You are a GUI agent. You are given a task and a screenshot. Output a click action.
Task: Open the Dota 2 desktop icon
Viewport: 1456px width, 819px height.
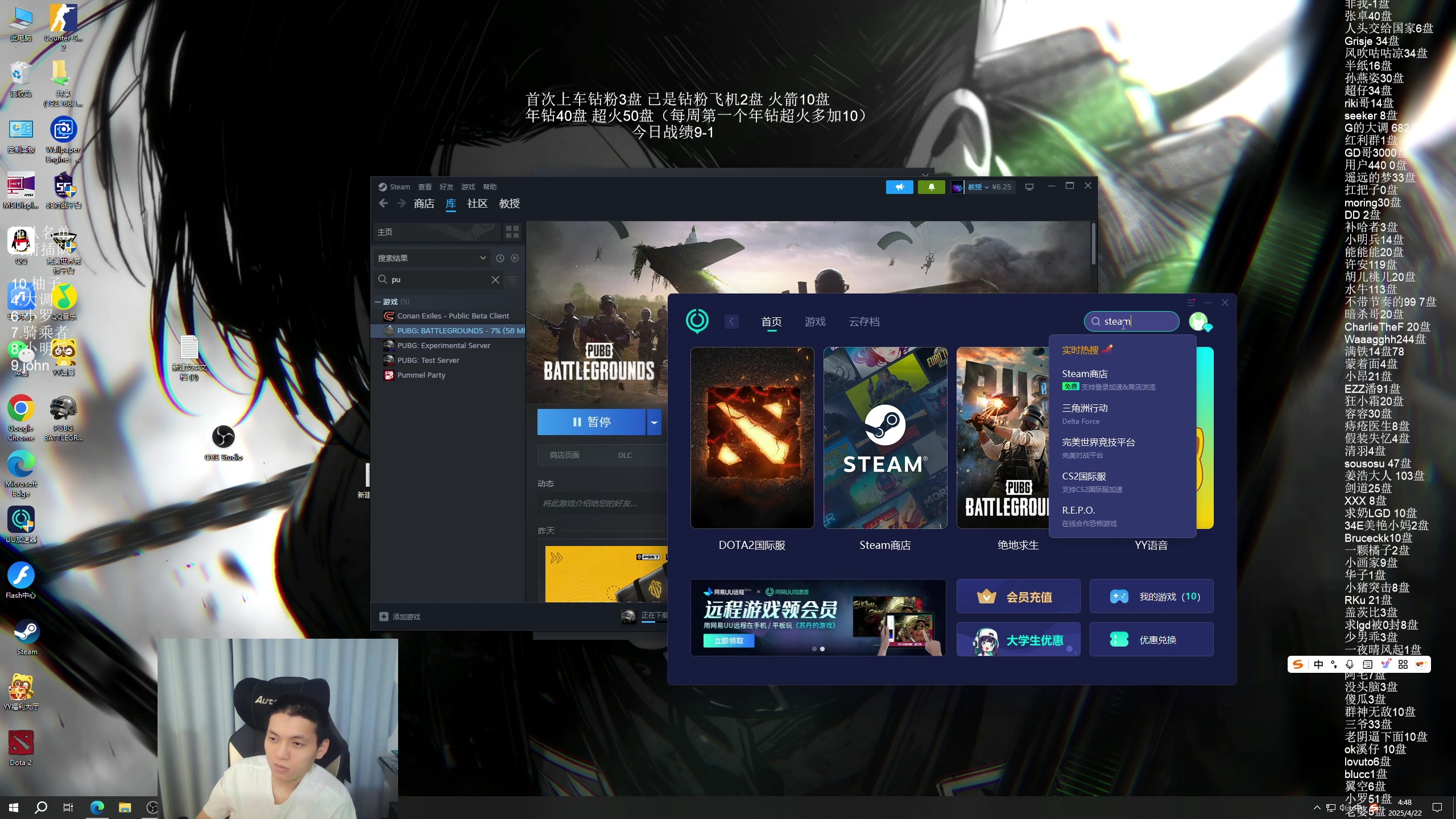[21, 748]
